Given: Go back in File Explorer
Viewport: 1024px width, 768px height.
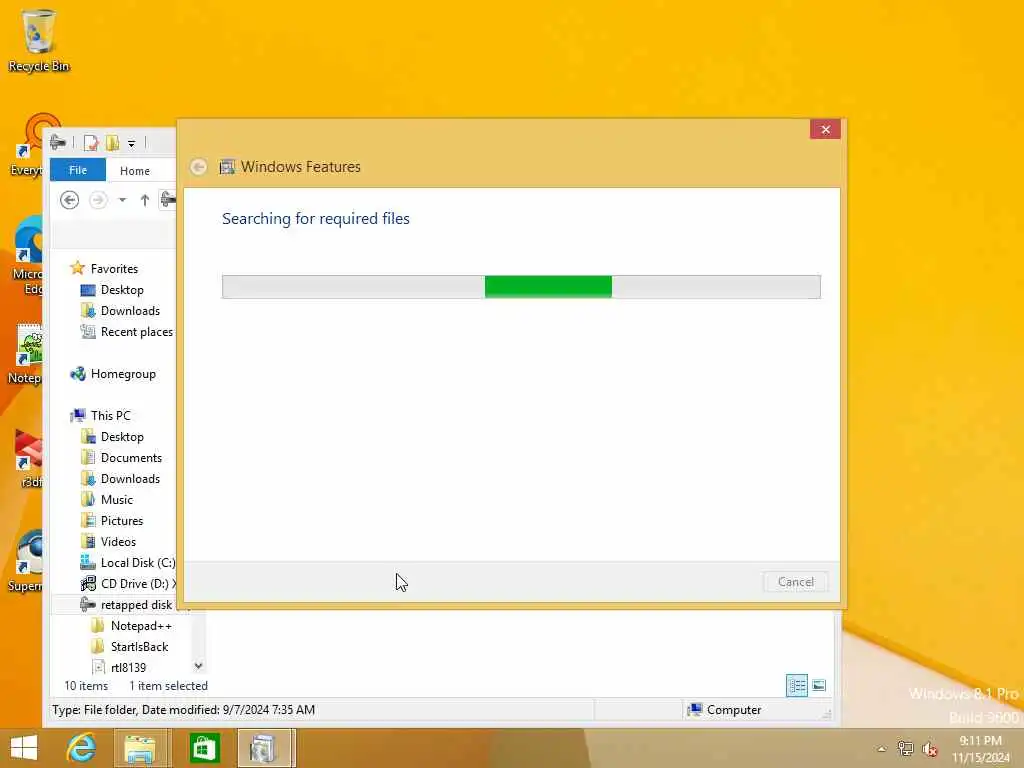Looking at the screenshot, I should [69, 200].
